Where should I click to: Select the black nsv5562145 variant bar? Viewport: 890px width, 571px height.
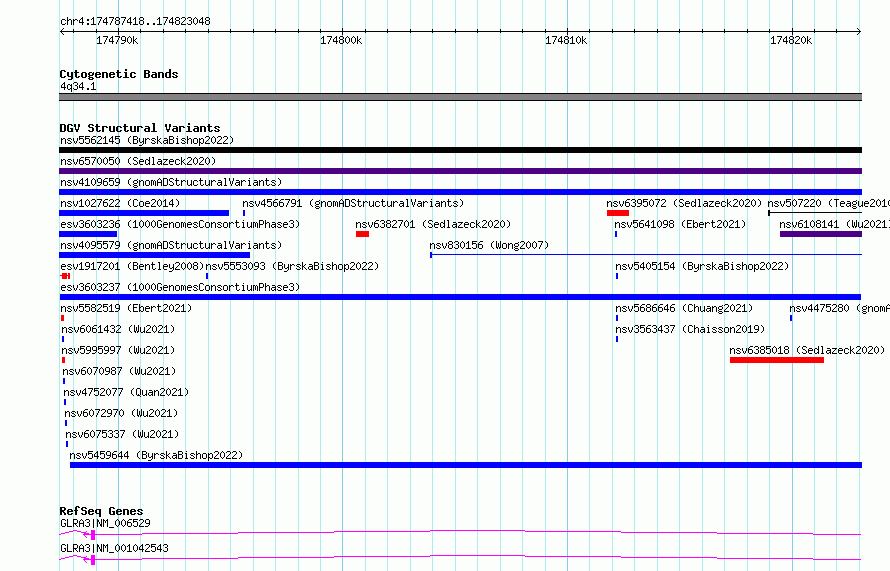(x=460, y=150)
